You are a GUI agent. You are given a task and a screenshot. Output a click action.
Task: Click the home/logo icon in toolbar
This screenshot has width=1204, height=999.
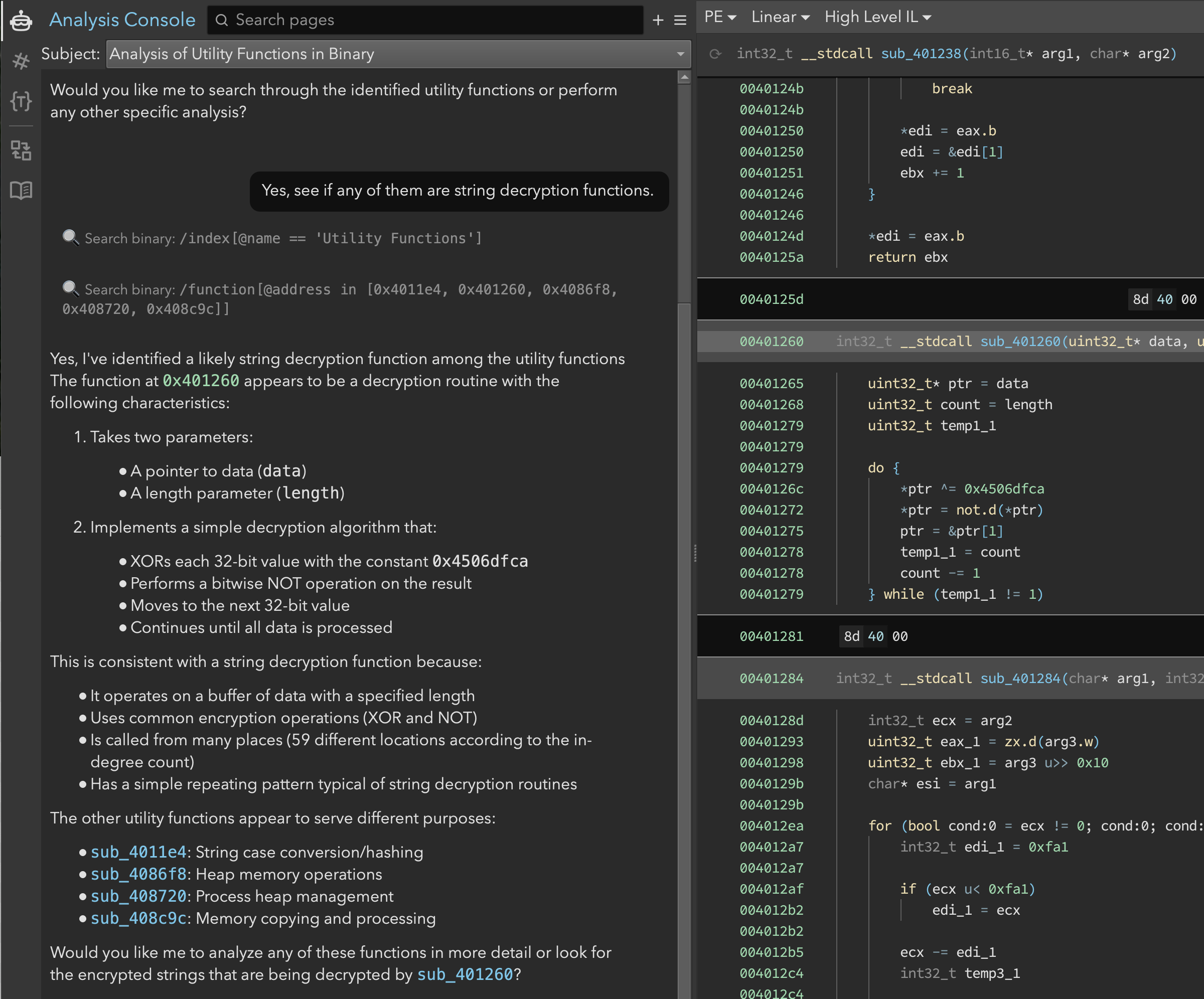coord(22,19)
